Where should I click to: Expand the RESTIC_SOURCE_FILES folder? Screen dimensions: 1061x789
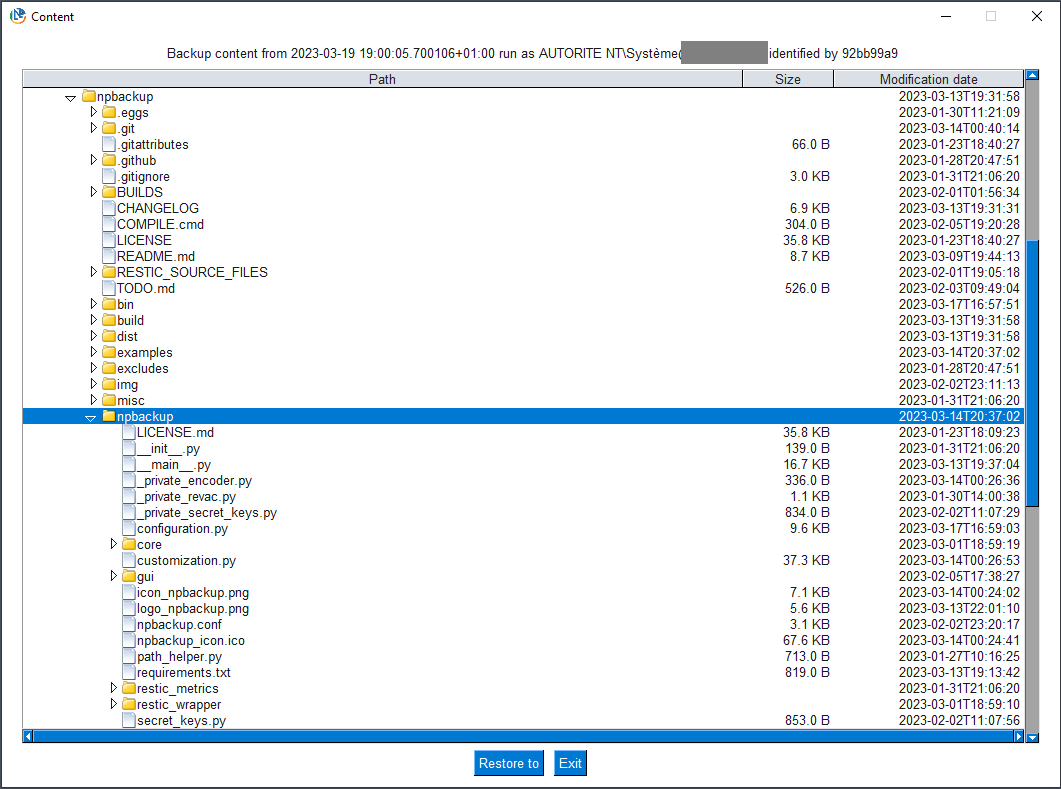[93, 272]
